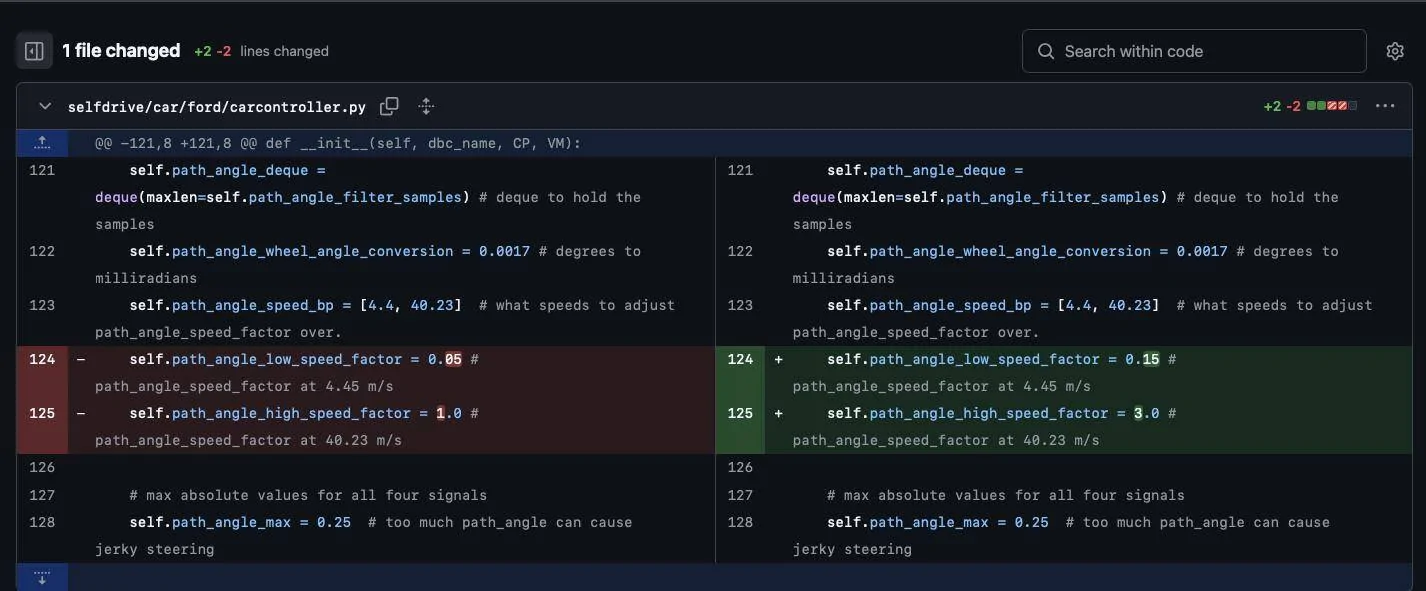Open the file's three-dot more options menu
This screenshot has height=591, width=1426.
point(1384,106)
